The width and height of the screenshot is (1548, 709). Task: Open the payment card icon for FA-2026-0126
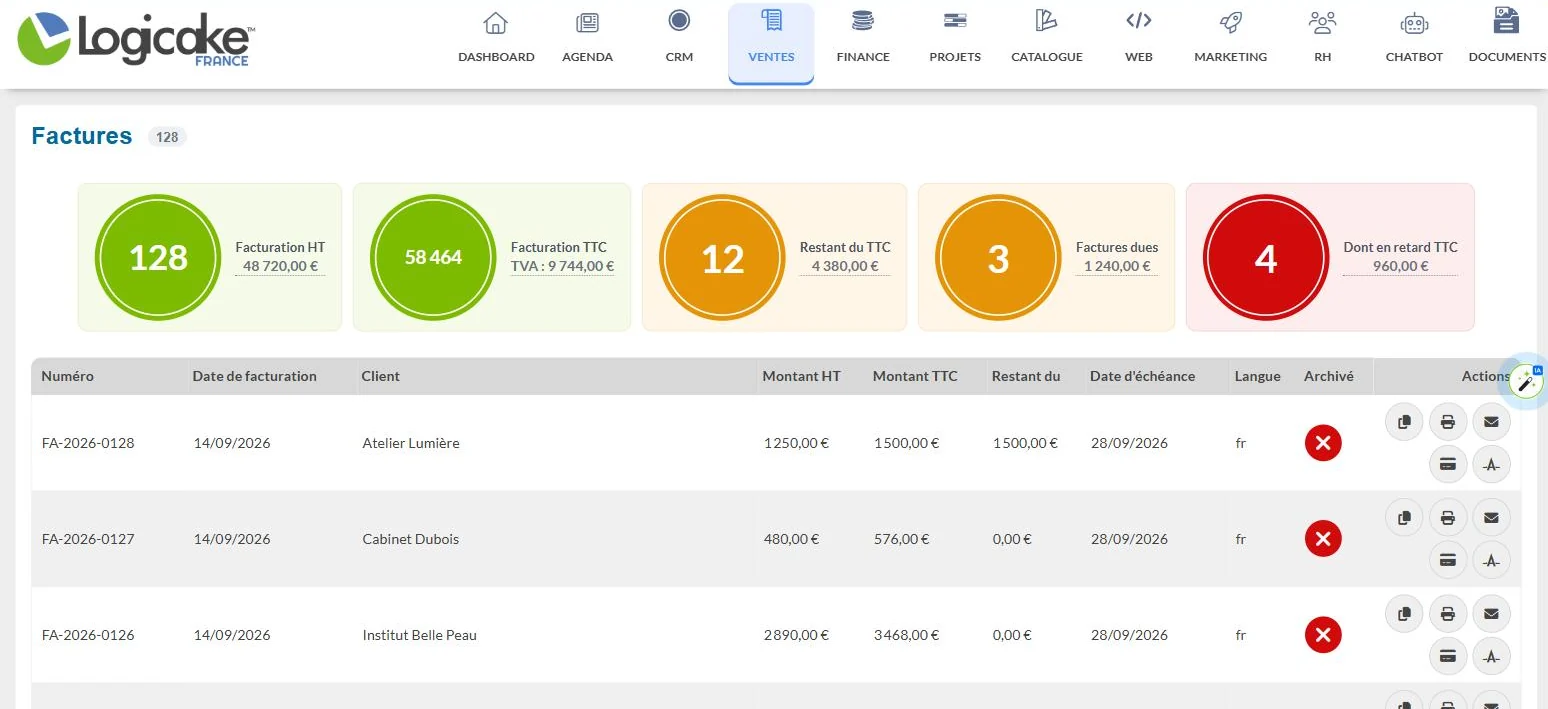tap(1447, 656)
